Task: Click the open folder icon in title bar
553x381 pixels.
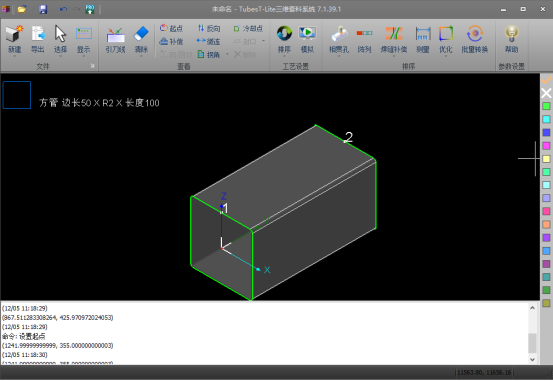Action: (22, 9)
